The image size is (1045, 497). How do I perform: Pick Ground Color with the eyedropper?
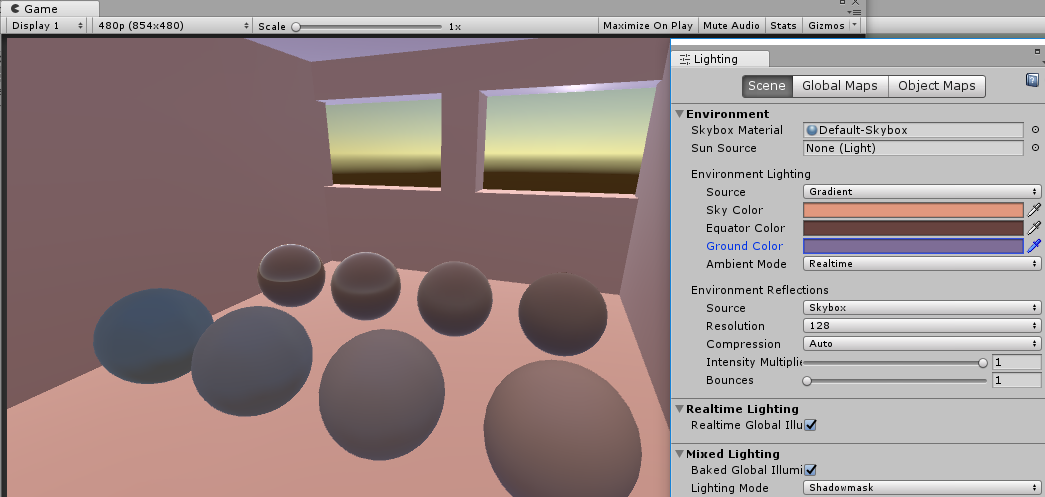pos(1034,246)
